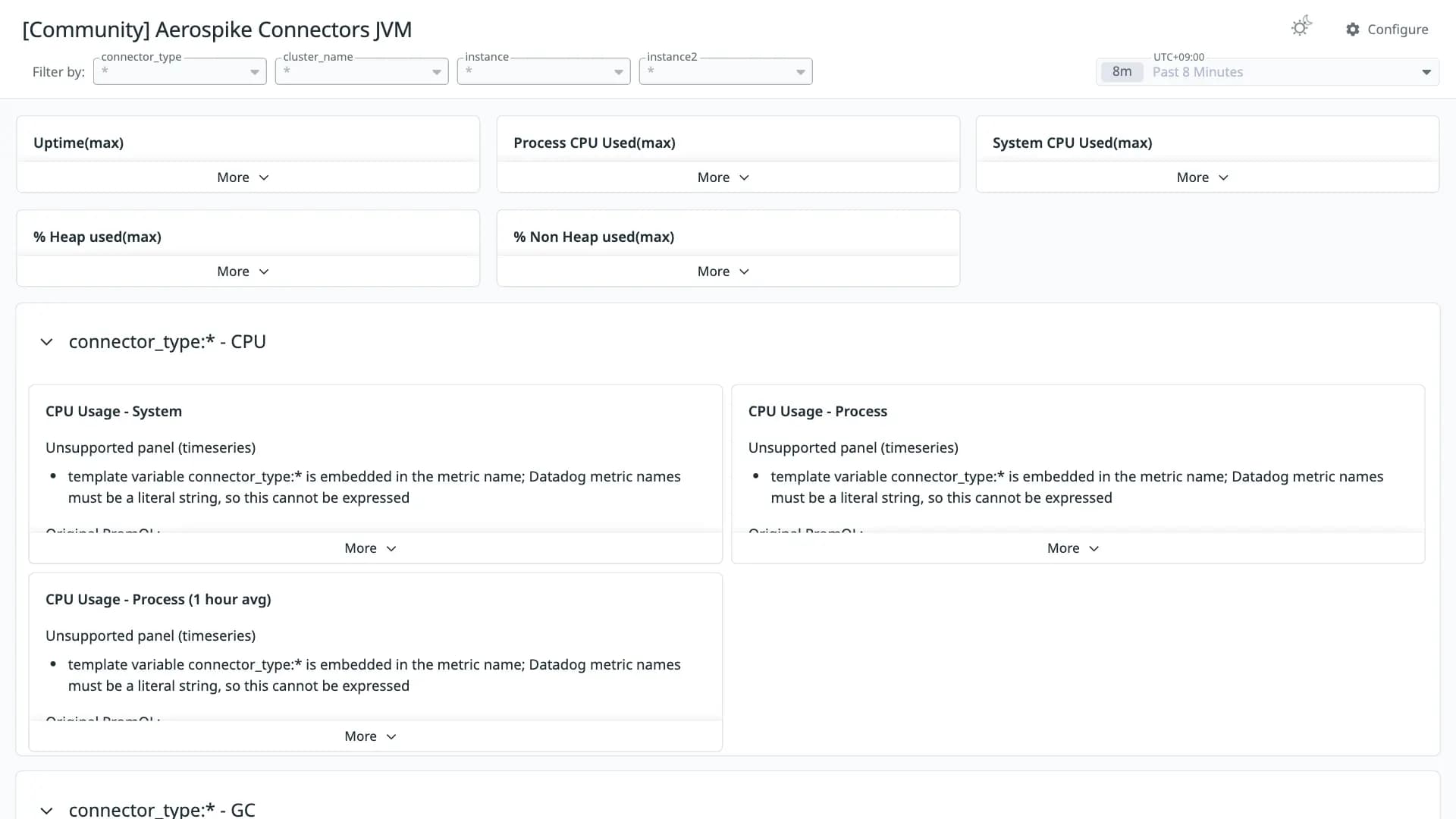Click the System CPU Used(max) title
This screenshot has height=819, width=1456.
click(1072, 143)
